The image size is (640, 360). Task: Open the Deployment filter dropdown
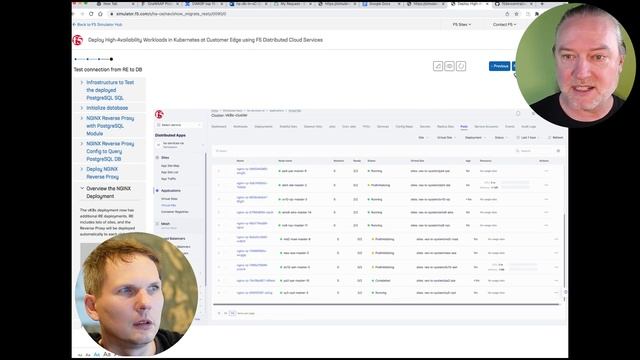pos(475,138)
